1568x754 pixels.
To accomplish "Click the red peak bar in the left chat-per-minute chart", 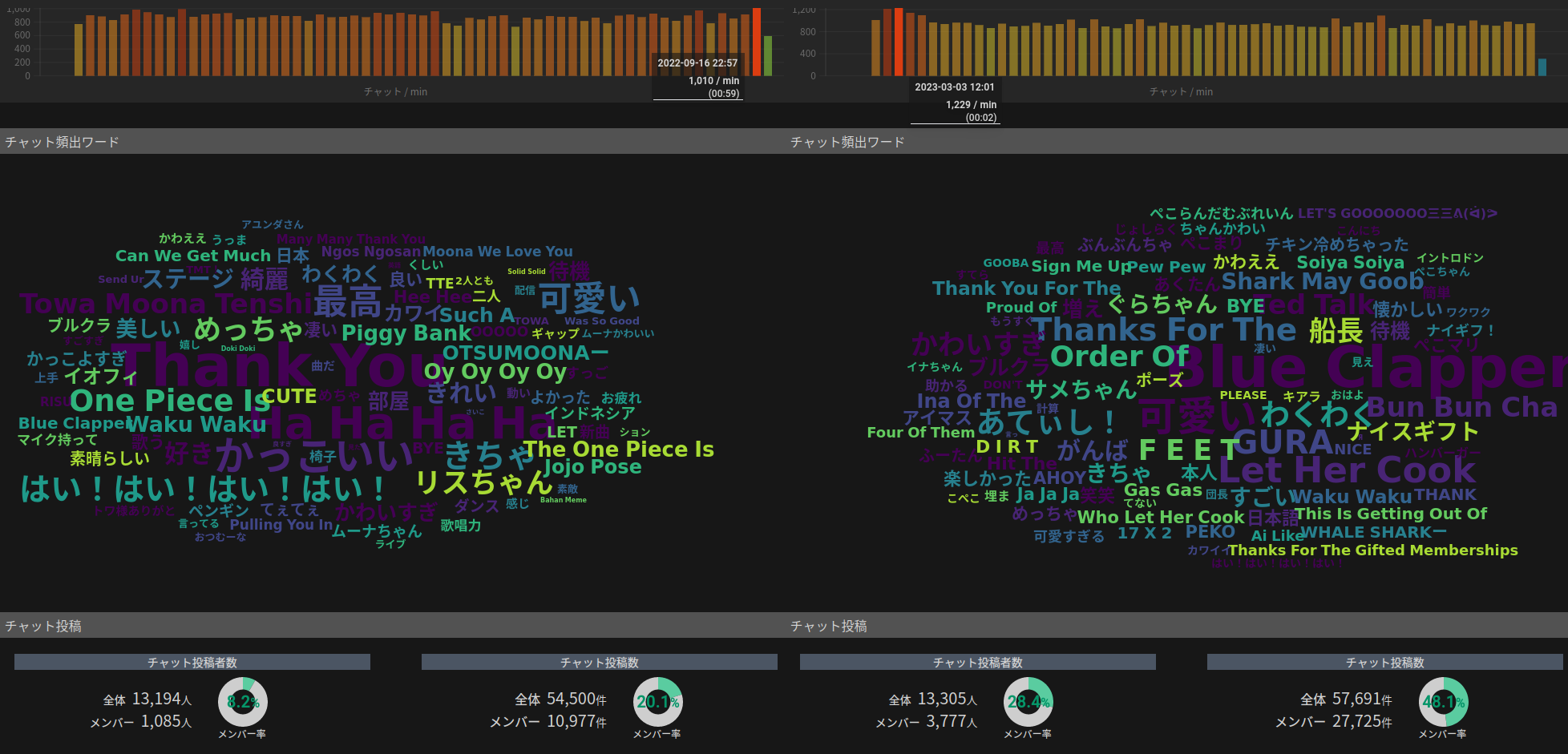I will (757, 42).
